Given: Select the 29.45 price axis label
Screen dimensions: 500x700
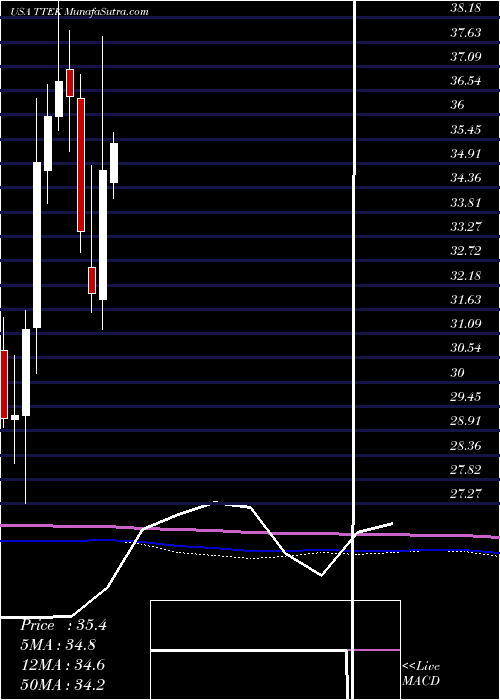Looking at the screenshot, I should coord(466,397).
